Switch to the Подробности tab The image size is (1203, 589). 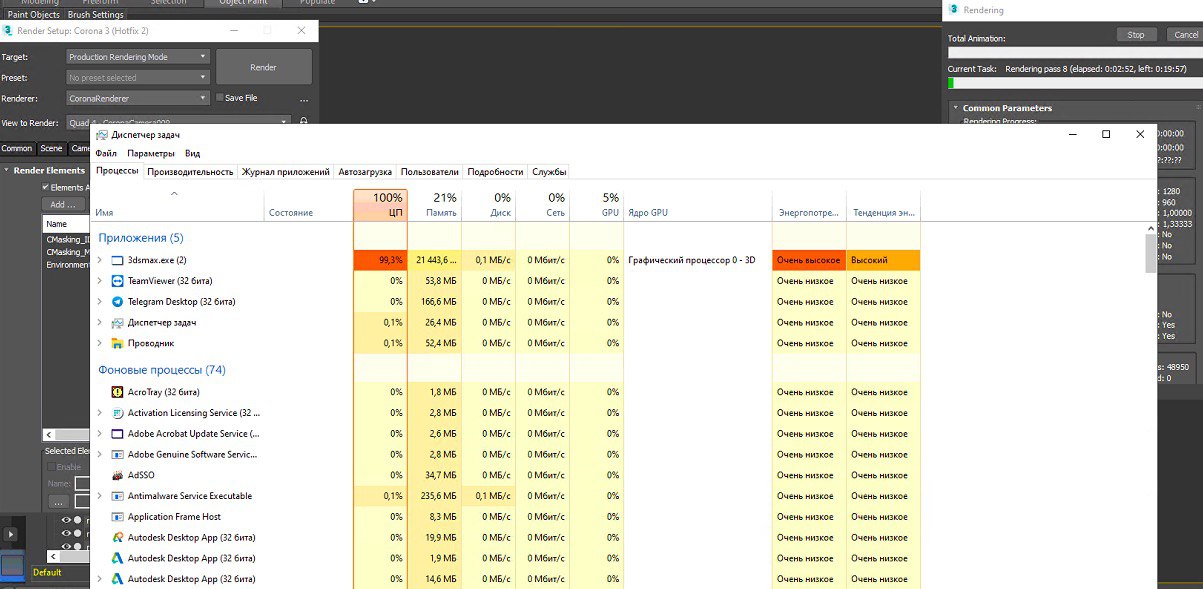click(495, 172)
